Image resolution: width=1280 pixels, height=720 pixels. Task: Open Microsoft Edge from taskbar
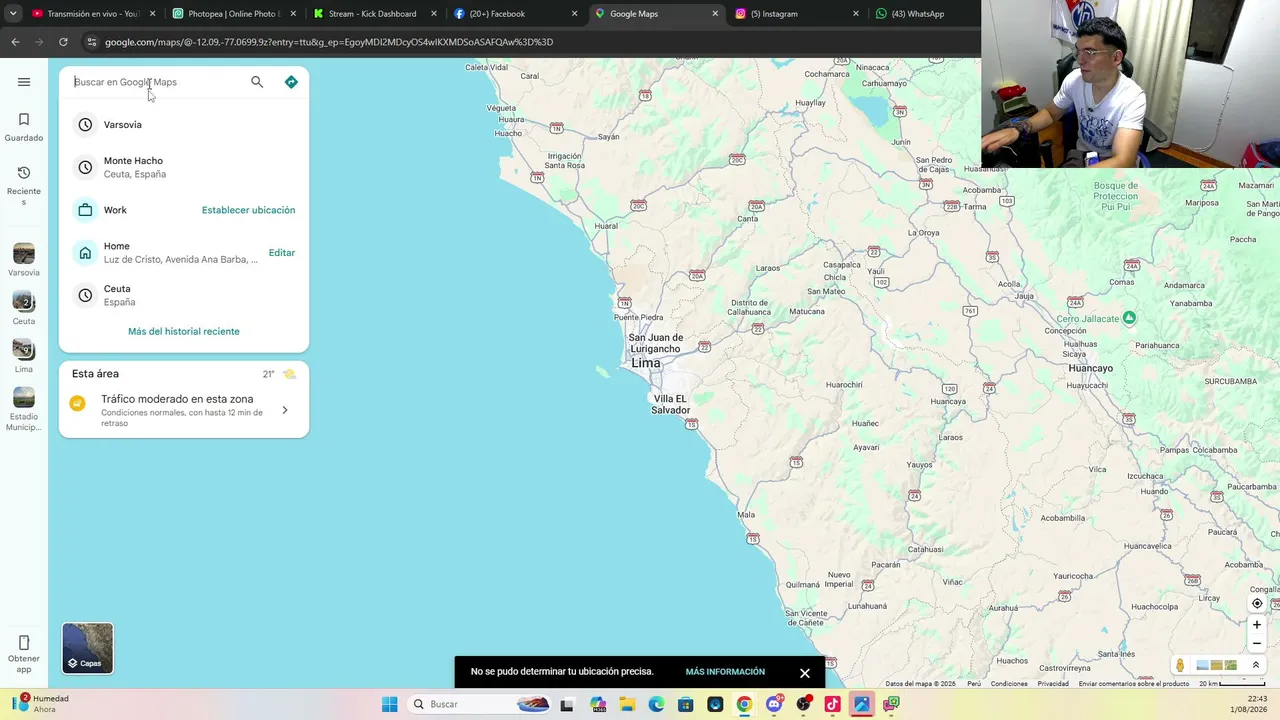(656, 704)
